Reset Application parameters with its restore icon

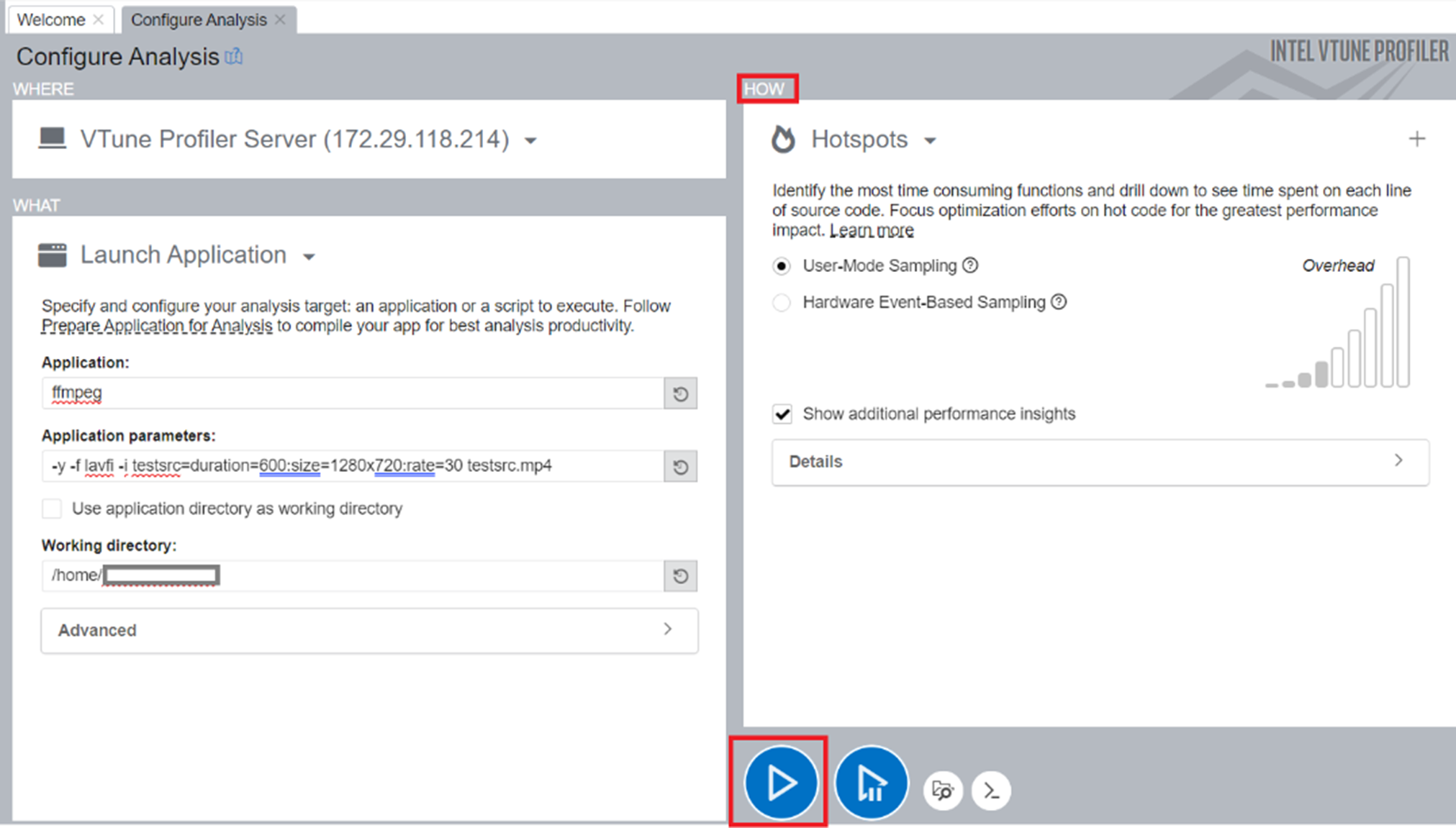[680, 467]
